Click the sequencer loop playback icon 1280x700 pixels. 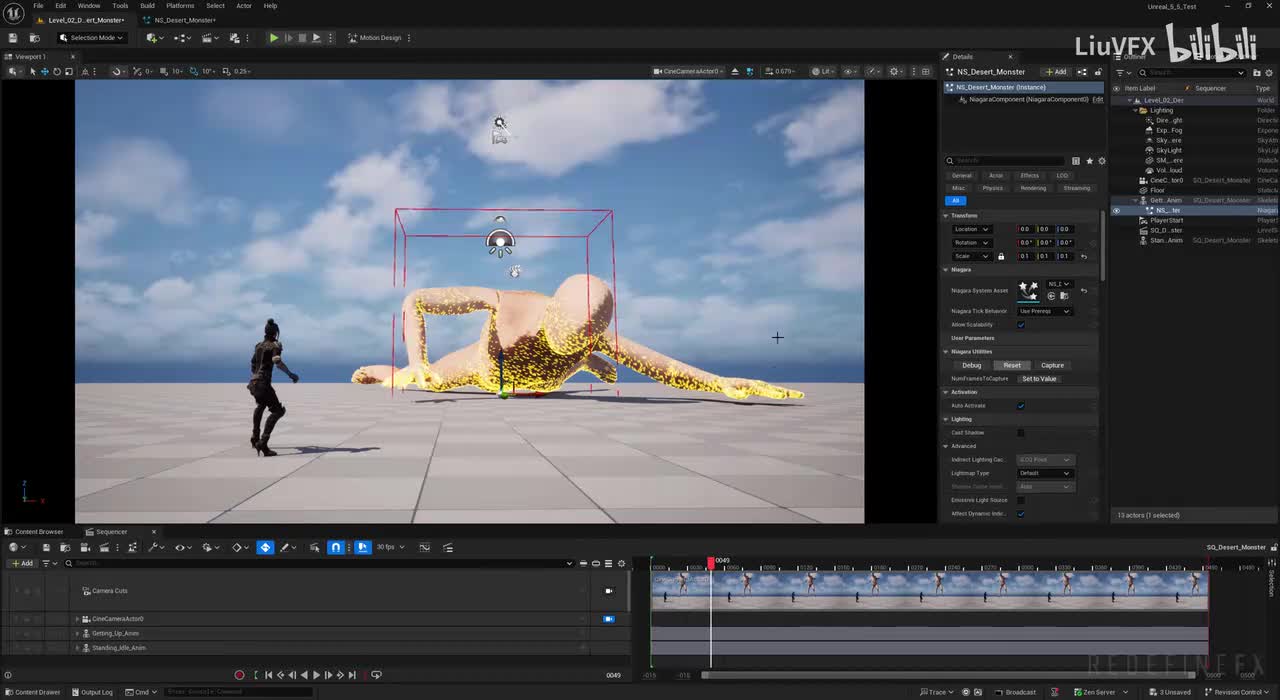(x=376, y=675)
